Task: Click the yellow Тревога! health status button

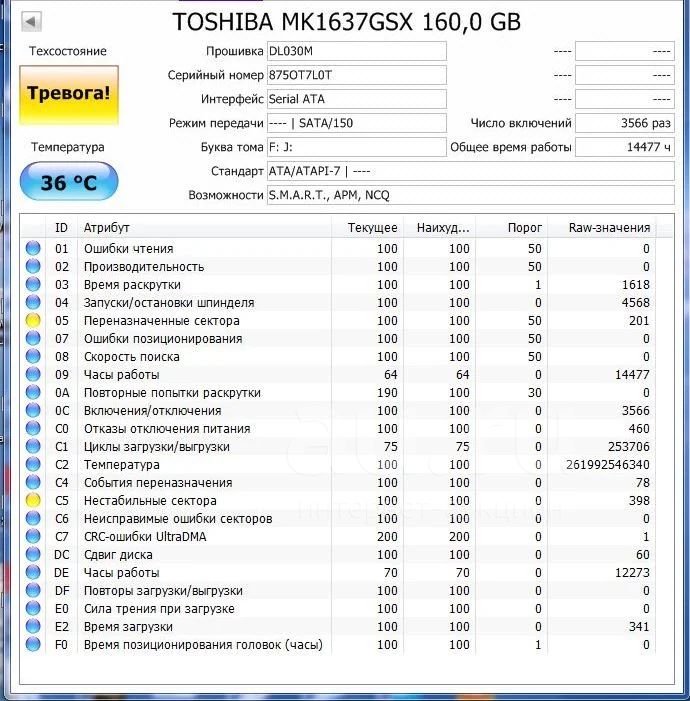Action: (69, 94)
